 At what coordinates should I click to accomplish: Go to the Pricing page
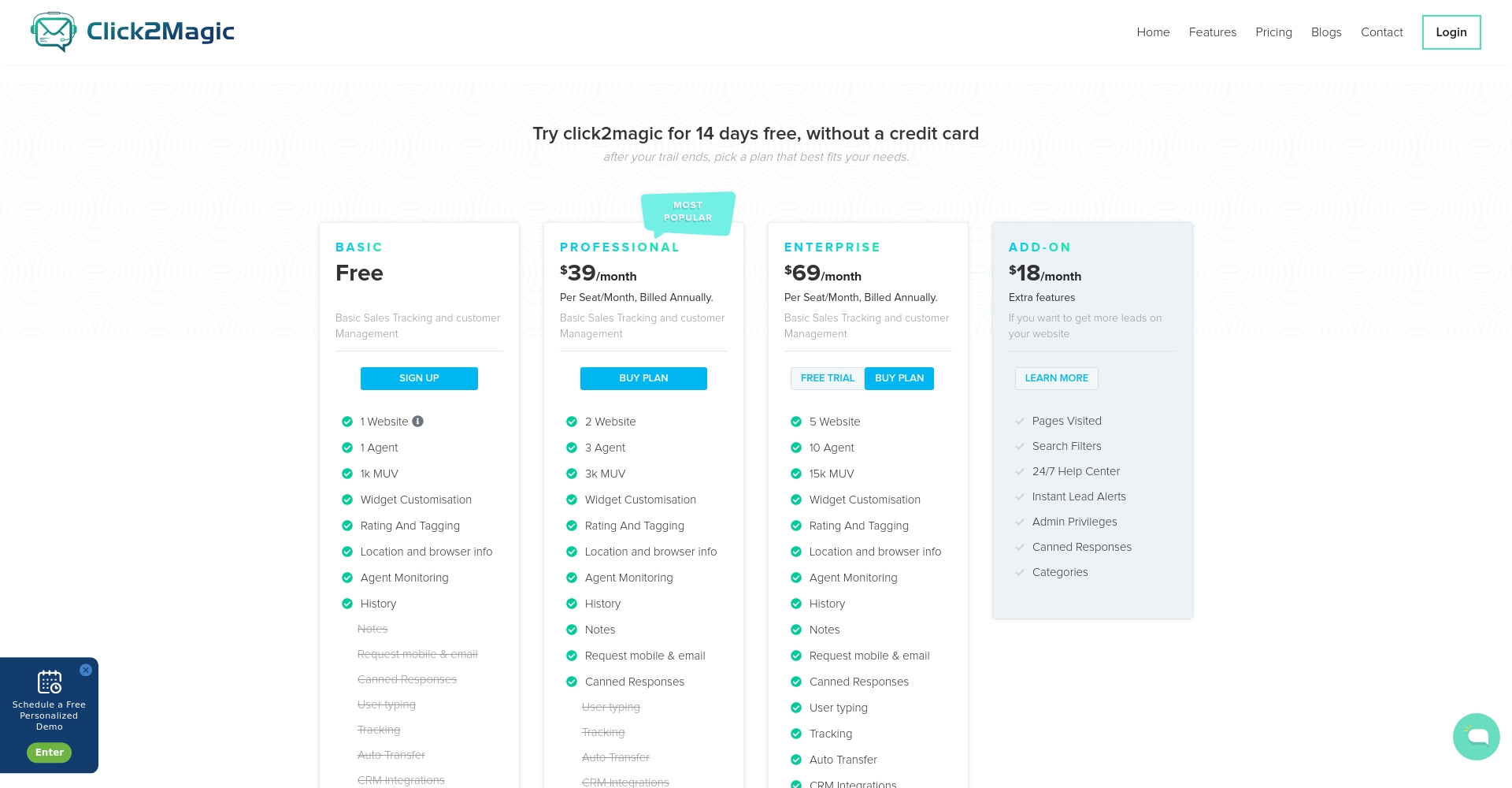pos(1273,32)
